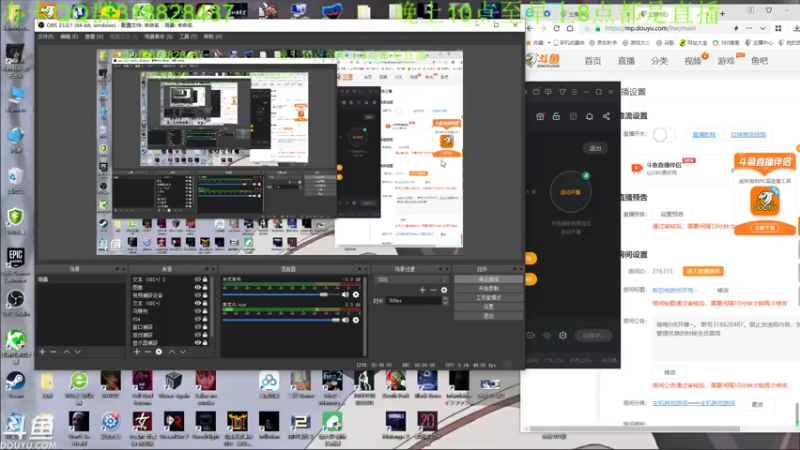Open Steam icon on the desktop
800x450 pixels.
click(x=15, y=384)
